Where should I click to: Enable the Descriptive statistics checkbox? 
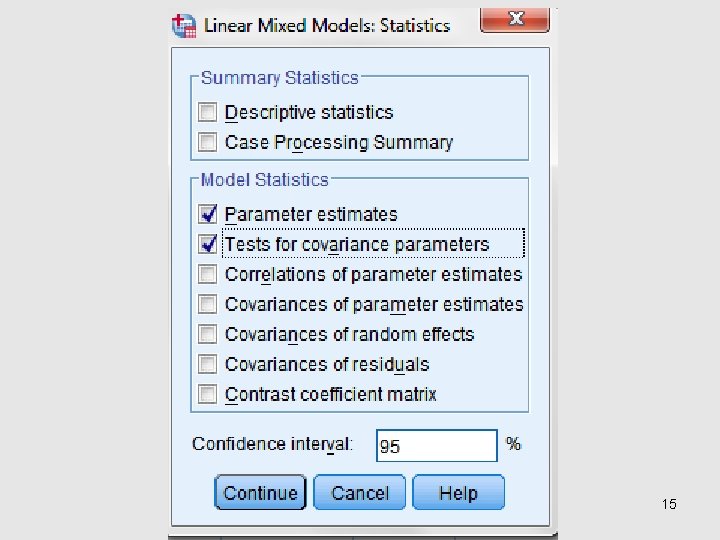[208, 113]
